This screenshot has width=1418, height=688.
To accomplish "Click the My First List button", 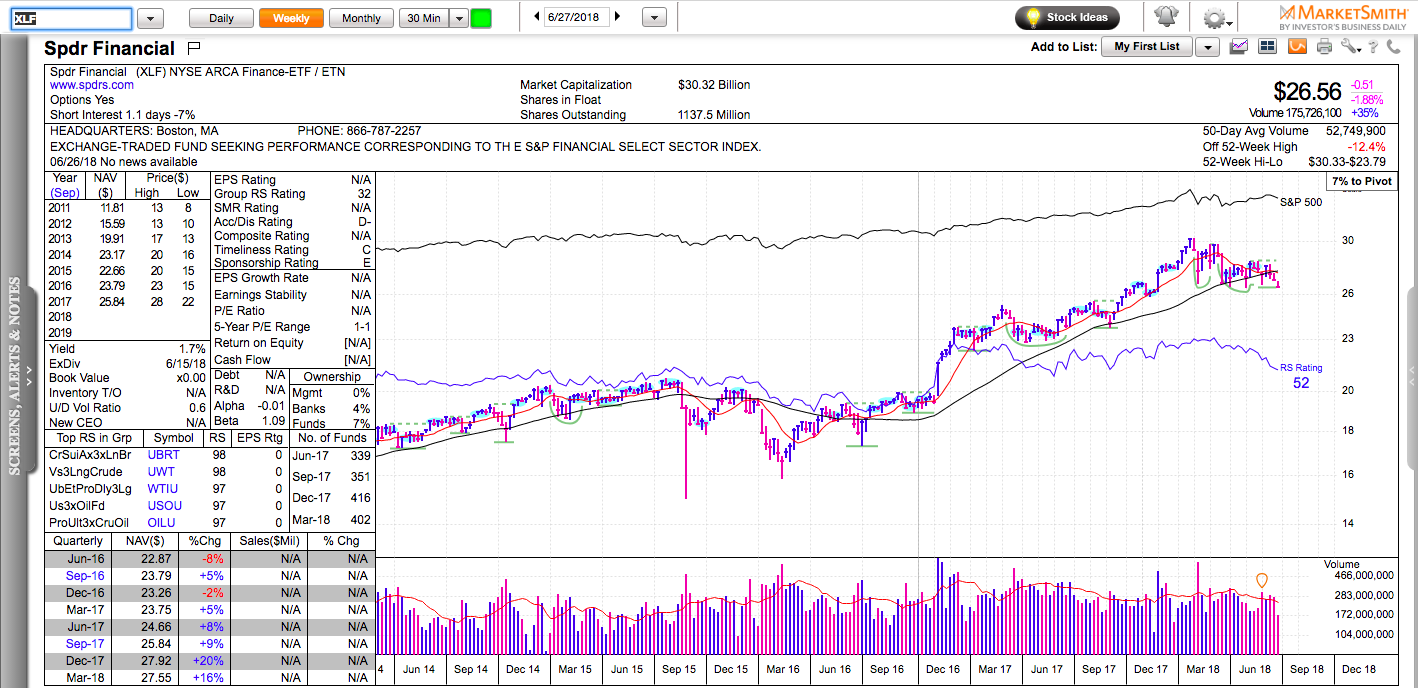I will click(x=1148, y=47).
